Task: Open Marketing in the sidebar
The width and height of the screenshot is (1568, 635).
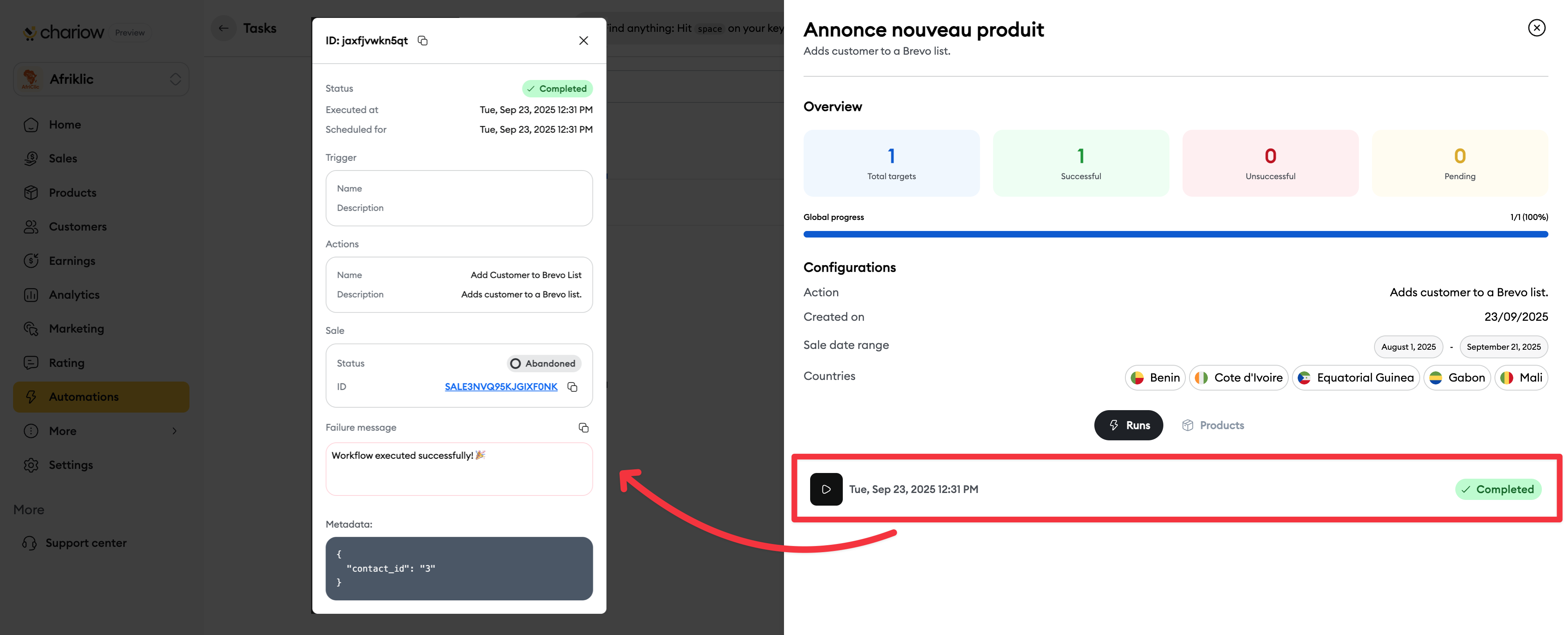Action: point(101,329)
